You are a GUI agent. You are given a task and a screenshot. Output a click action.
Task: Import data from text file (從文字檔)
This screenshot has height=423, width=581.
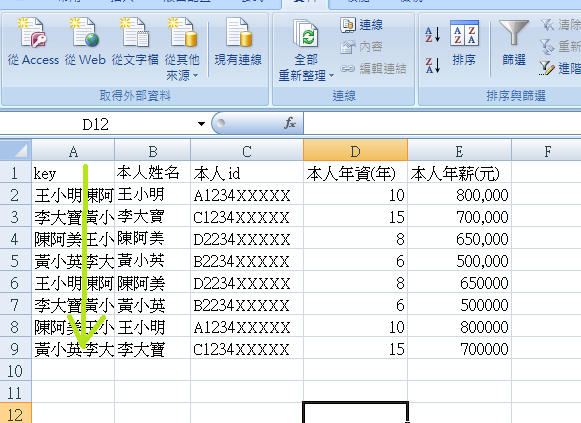135,43
